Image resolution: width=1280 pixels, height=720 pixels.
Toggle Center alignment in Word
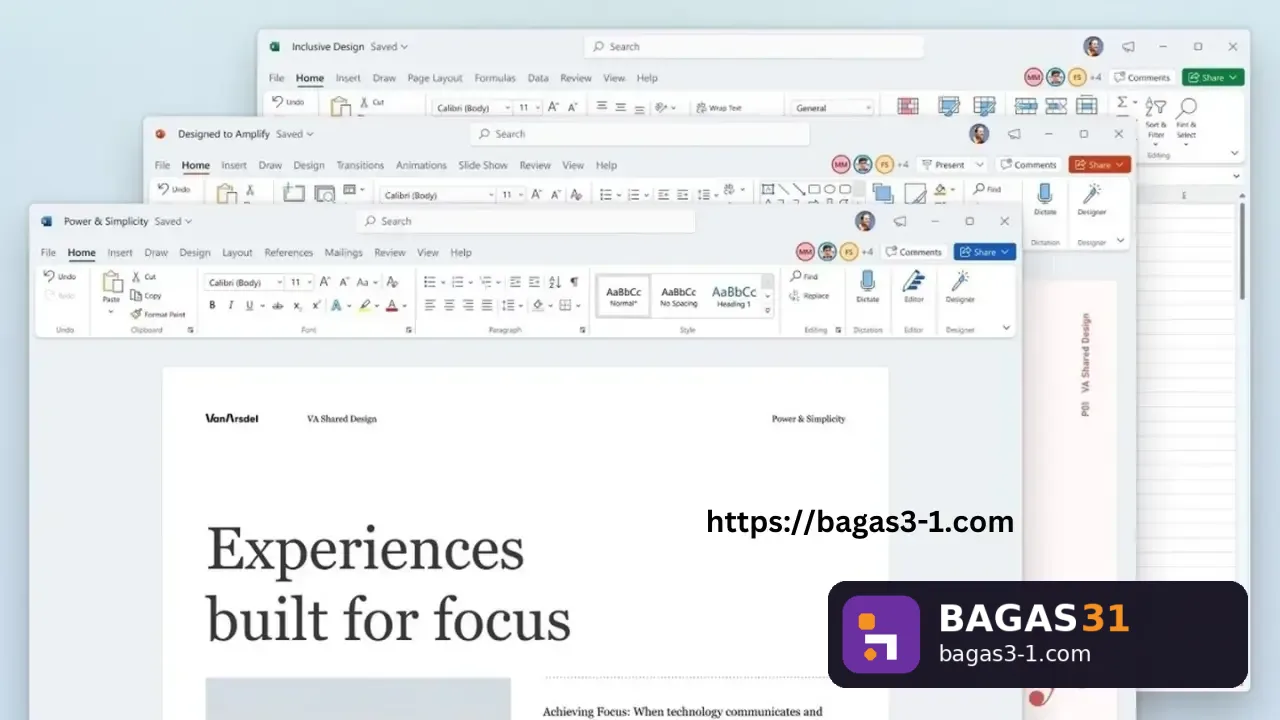[449, 305]
